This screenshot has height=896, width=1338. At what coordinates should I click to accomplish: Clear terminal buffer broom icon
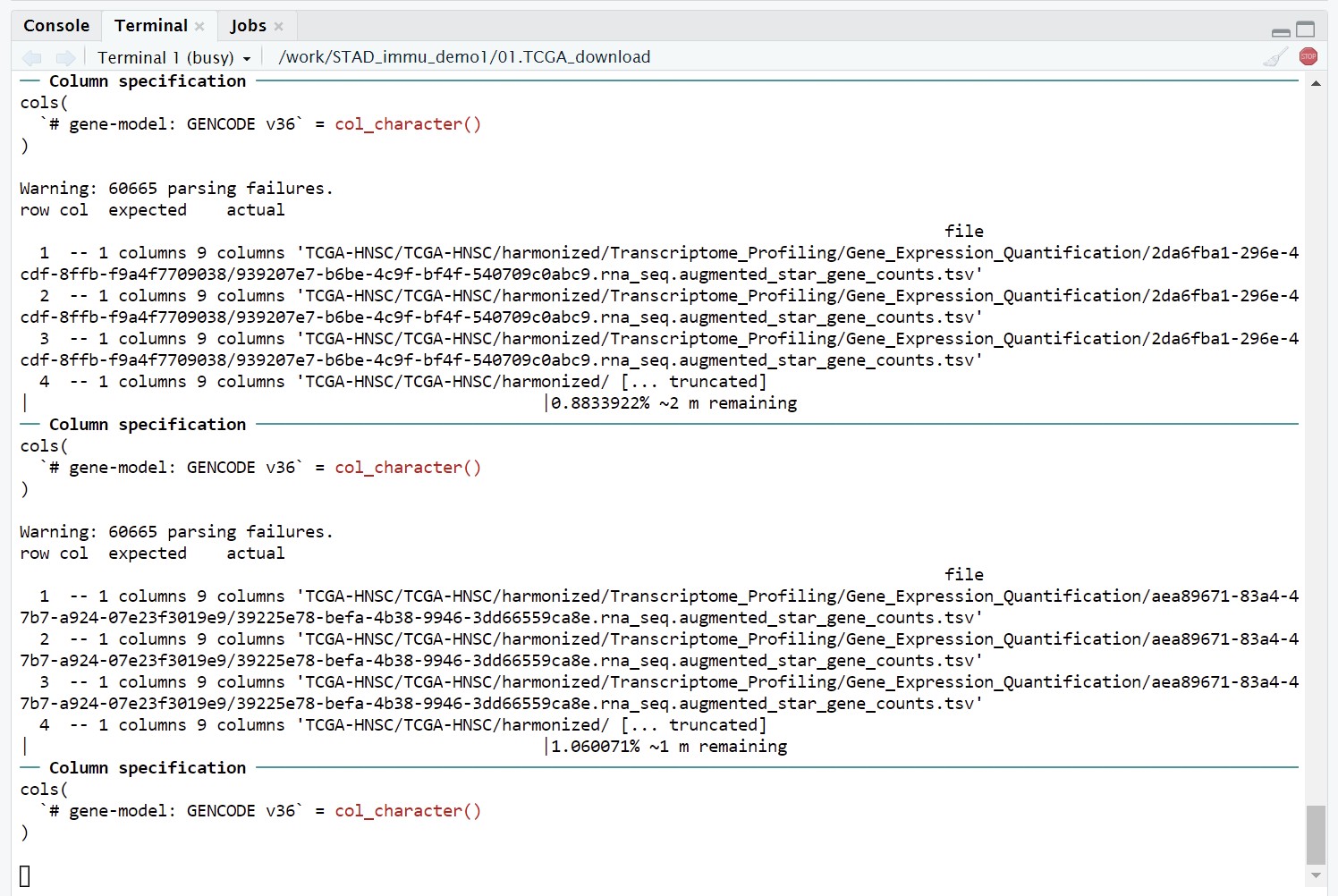tap(1275, 57)
